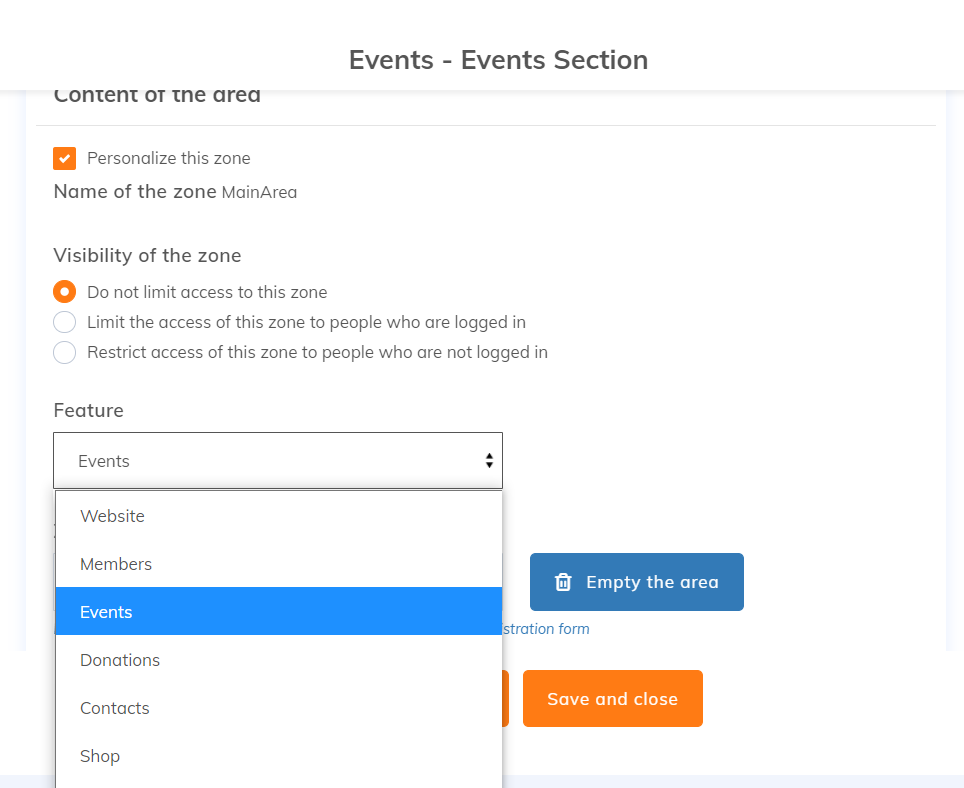
Task: Click the MainArea zone name text
Action: [x=259, y=192]
